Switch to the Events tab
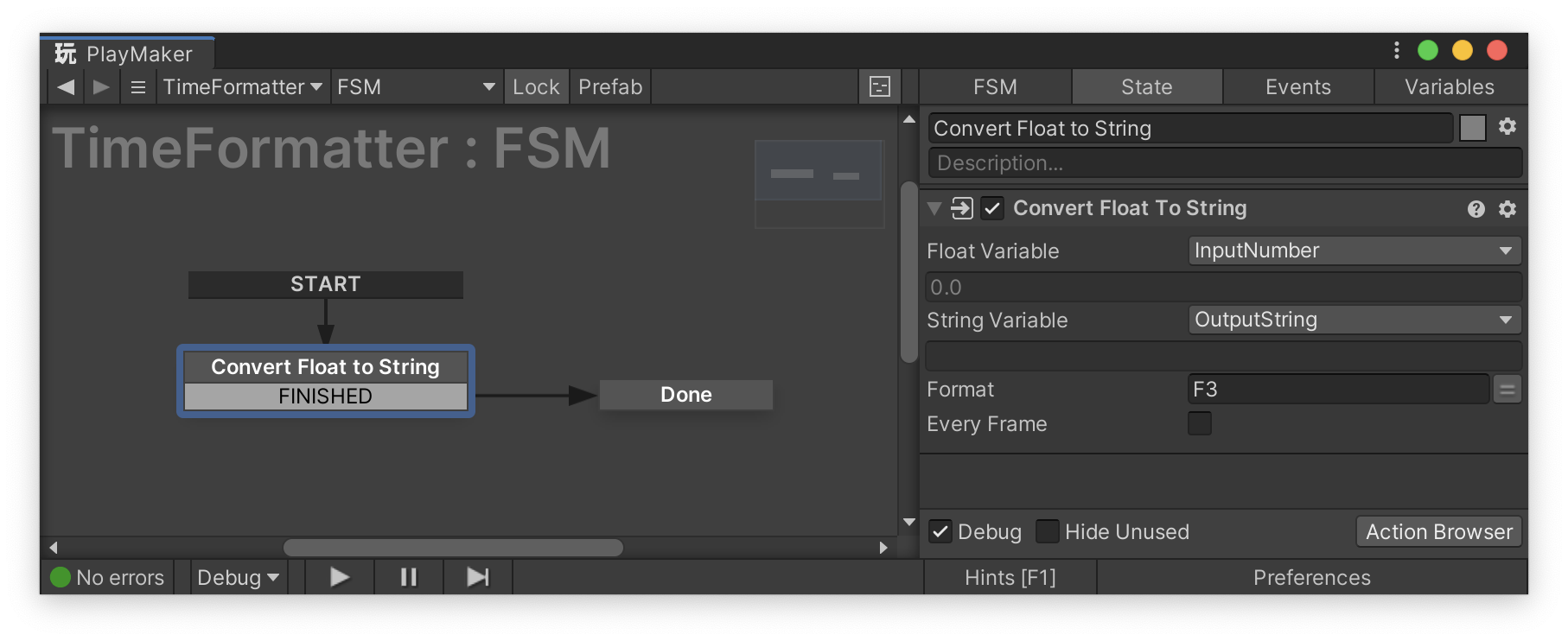The height and width of the screenshot is (641, 1568). pyautogui.click(x=1297, y=86)
